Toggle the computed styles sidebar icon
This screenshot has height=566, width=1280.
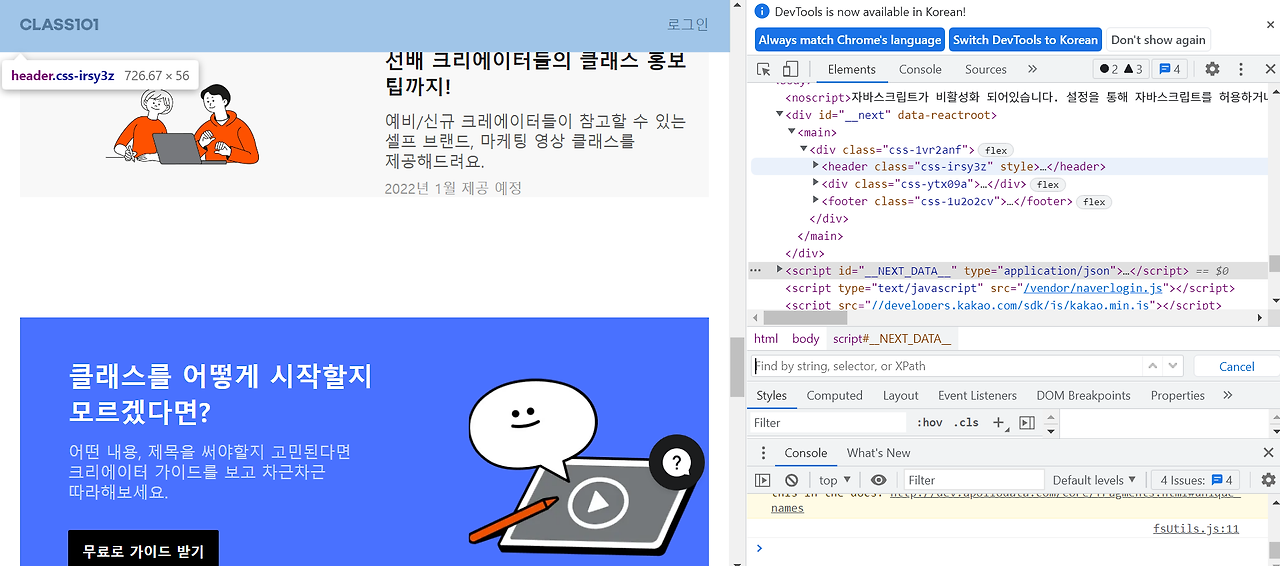click(x=1026, y=423)
